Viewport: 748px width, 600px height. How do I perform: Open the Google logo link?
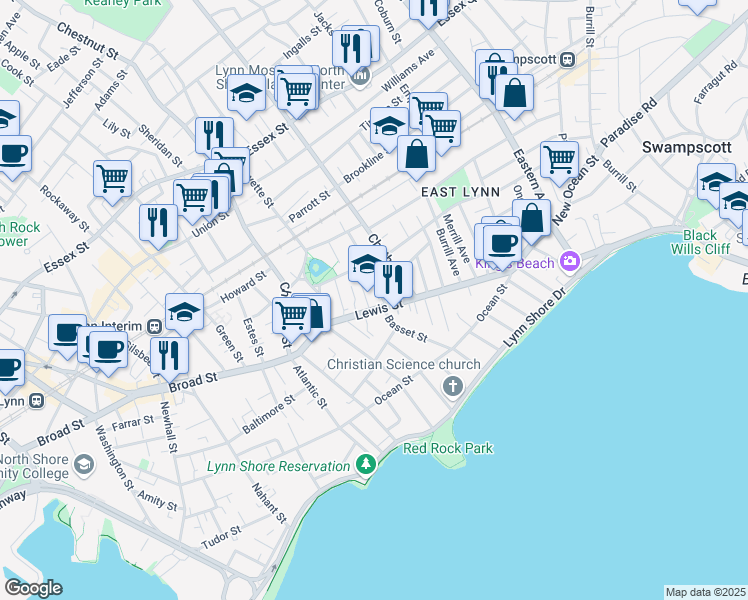pos(32,587)
